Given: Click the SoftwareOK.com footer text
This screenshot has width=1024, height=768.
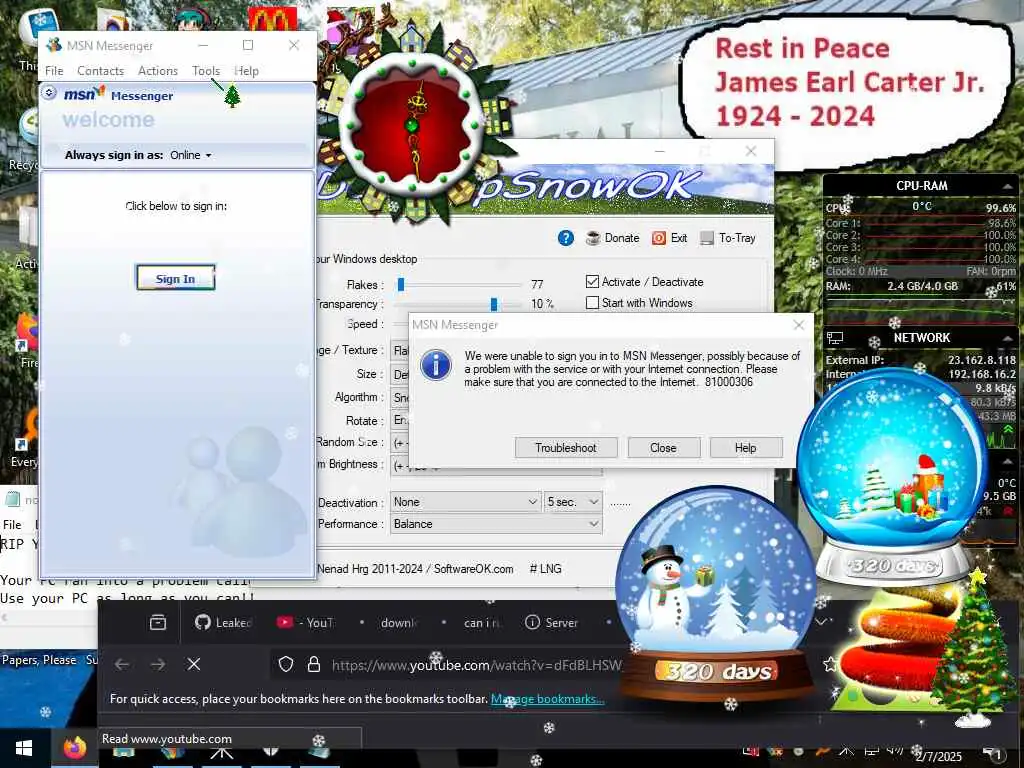Looking at the screenshot, I should pyautogui.click(x=473, y=569).
